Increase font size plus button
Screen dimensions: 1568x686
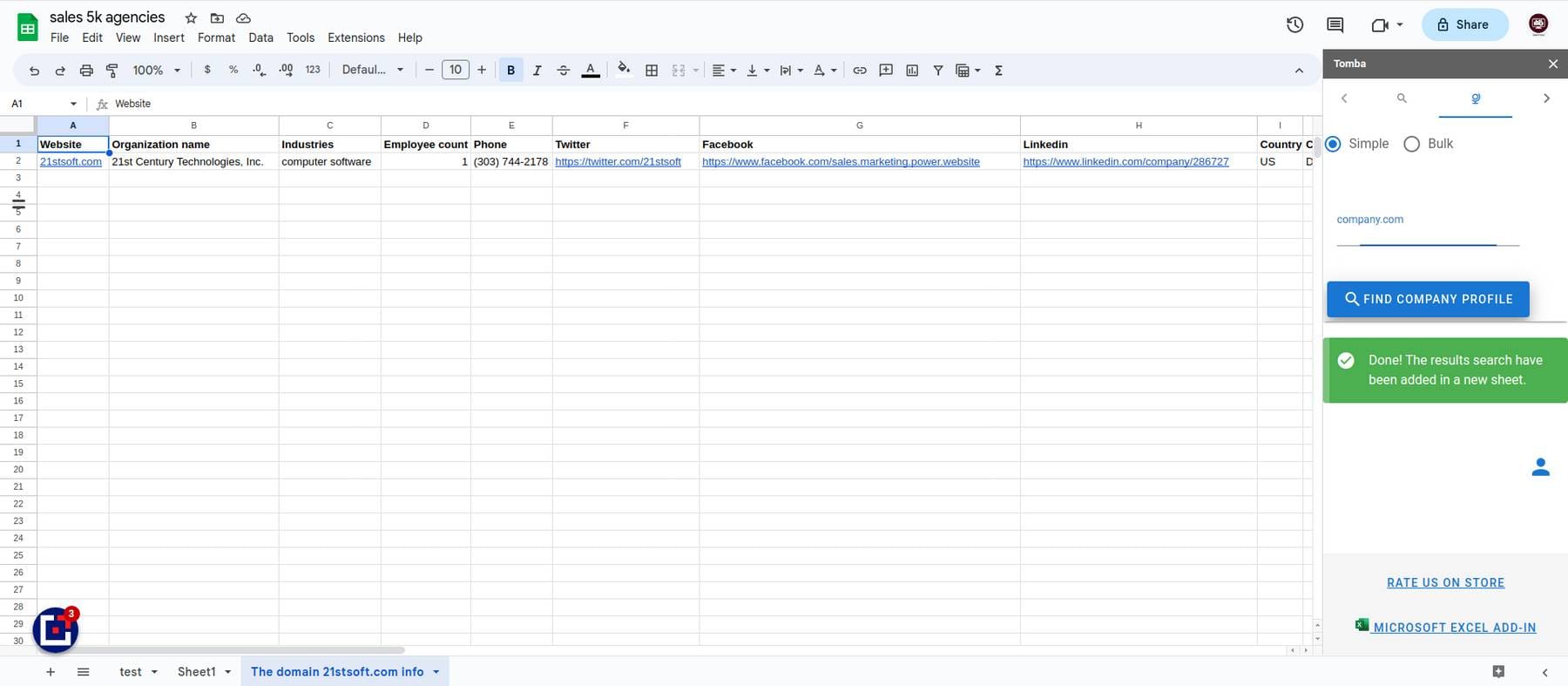[482, 70]
